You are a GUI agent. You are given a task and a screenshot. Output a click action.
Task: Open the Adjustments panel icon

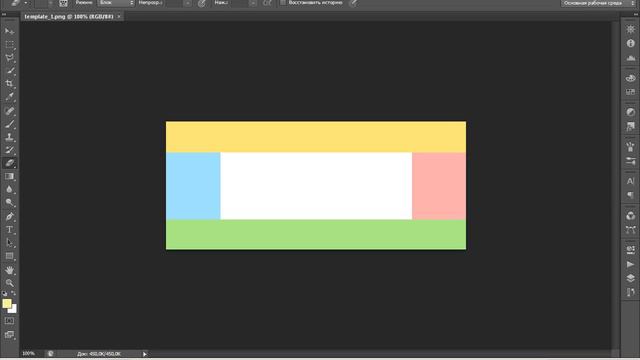(x=631, y=112)
